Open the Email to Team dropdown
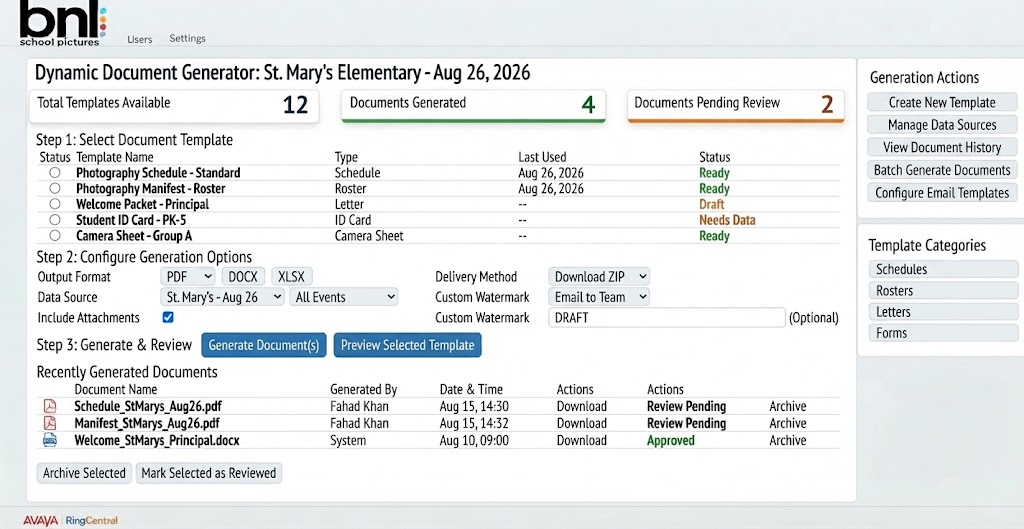The image size is (1024, 529). [x=599, y=297]
